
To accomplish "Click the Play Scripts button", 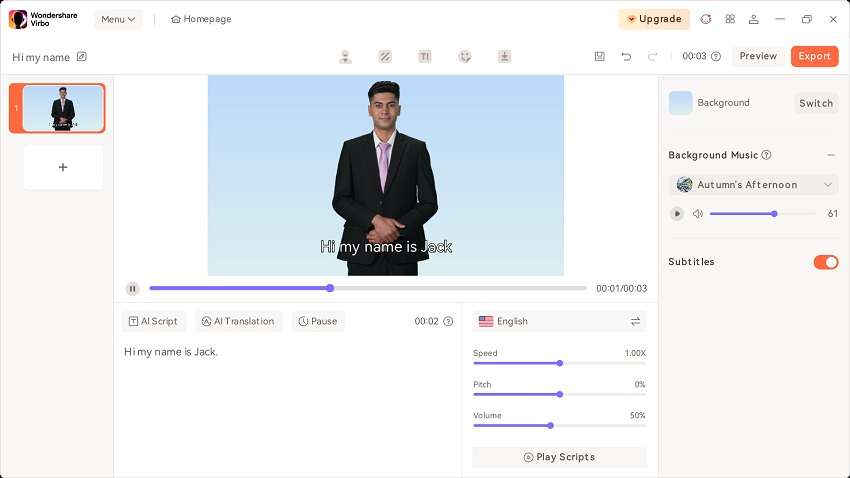I will (559, 457).
